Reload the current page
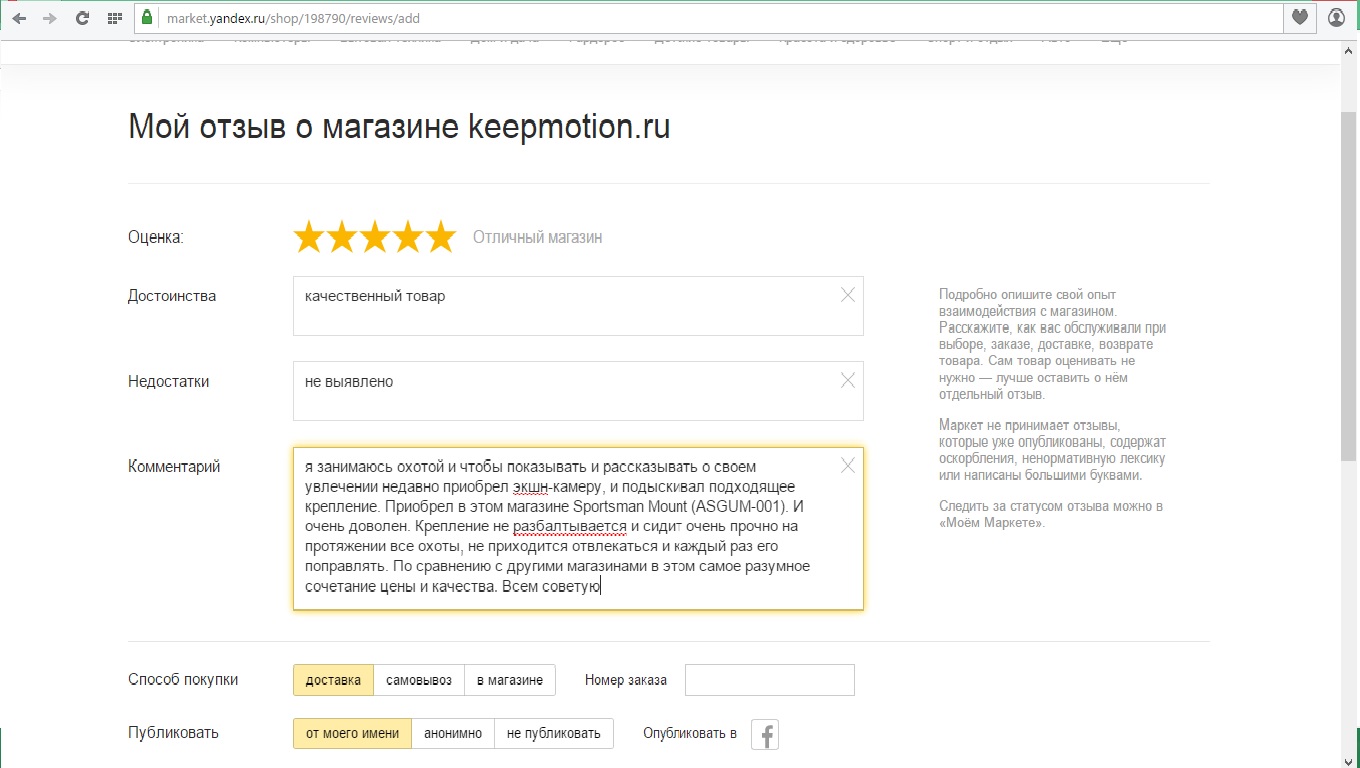 [83, 18]
